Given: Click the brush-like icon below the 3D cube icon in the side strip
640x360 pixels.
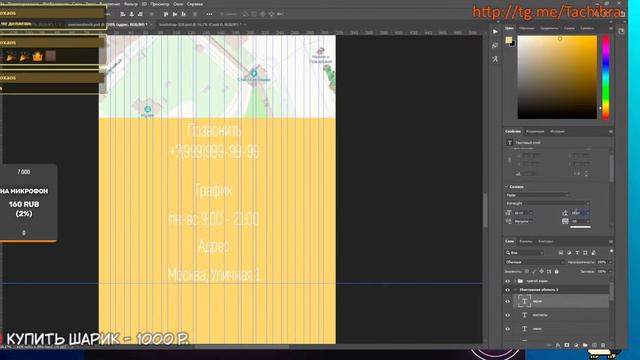Looking at the screenshot, I should pyautogui.click(x=495, y=59).
